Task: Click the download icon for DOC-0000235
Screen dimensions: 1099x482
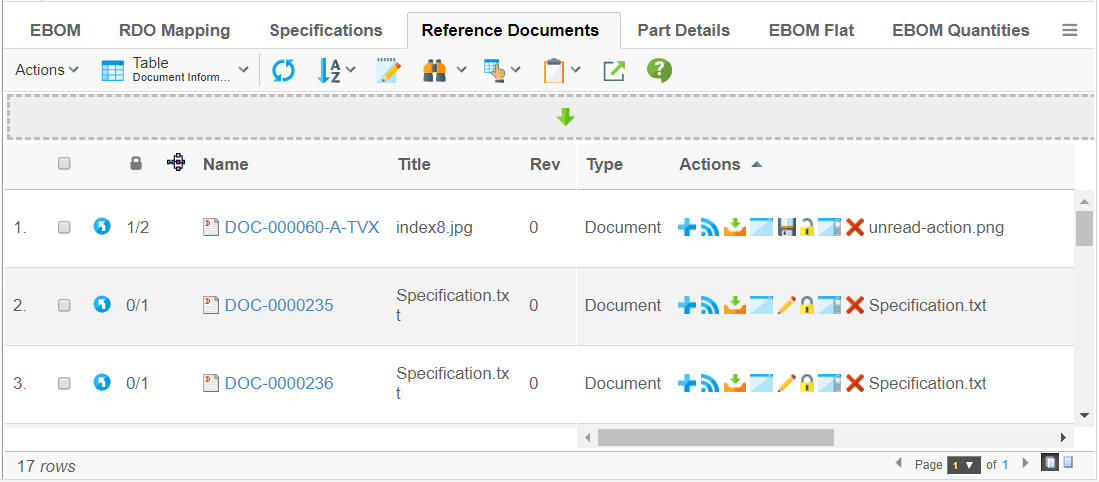Action: tap(734, 305)
